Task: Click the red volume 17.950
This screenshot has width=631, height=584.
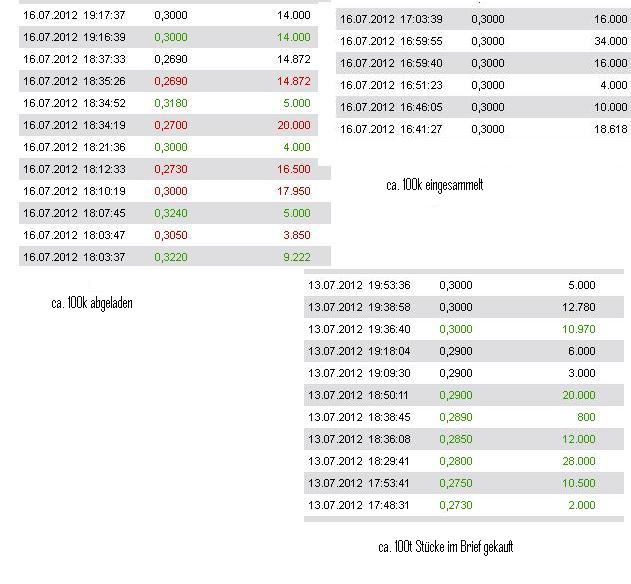Action: pyautogui.click(x=293, y=191)
